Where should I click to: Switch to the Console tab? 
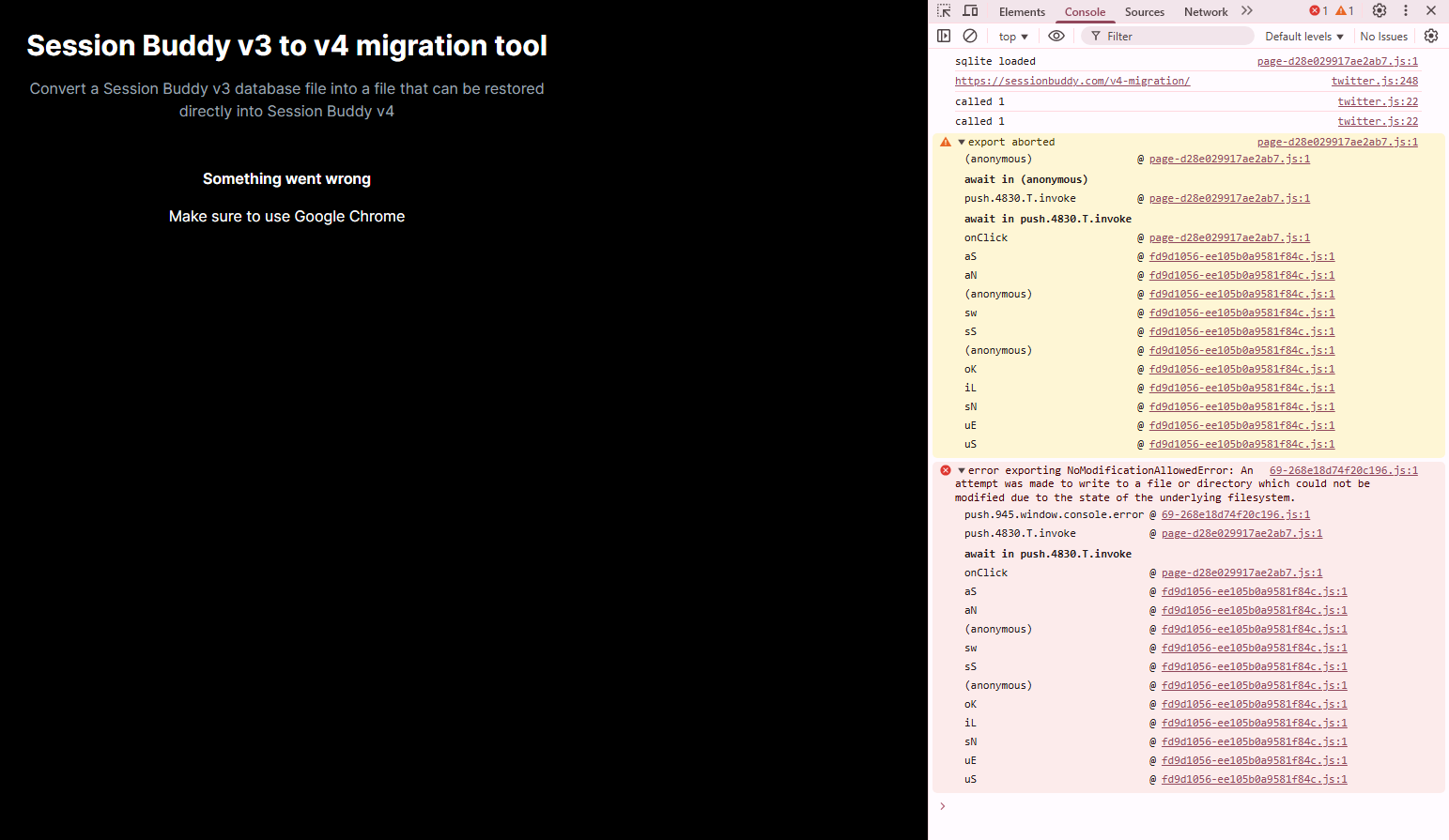(1085, 12)
